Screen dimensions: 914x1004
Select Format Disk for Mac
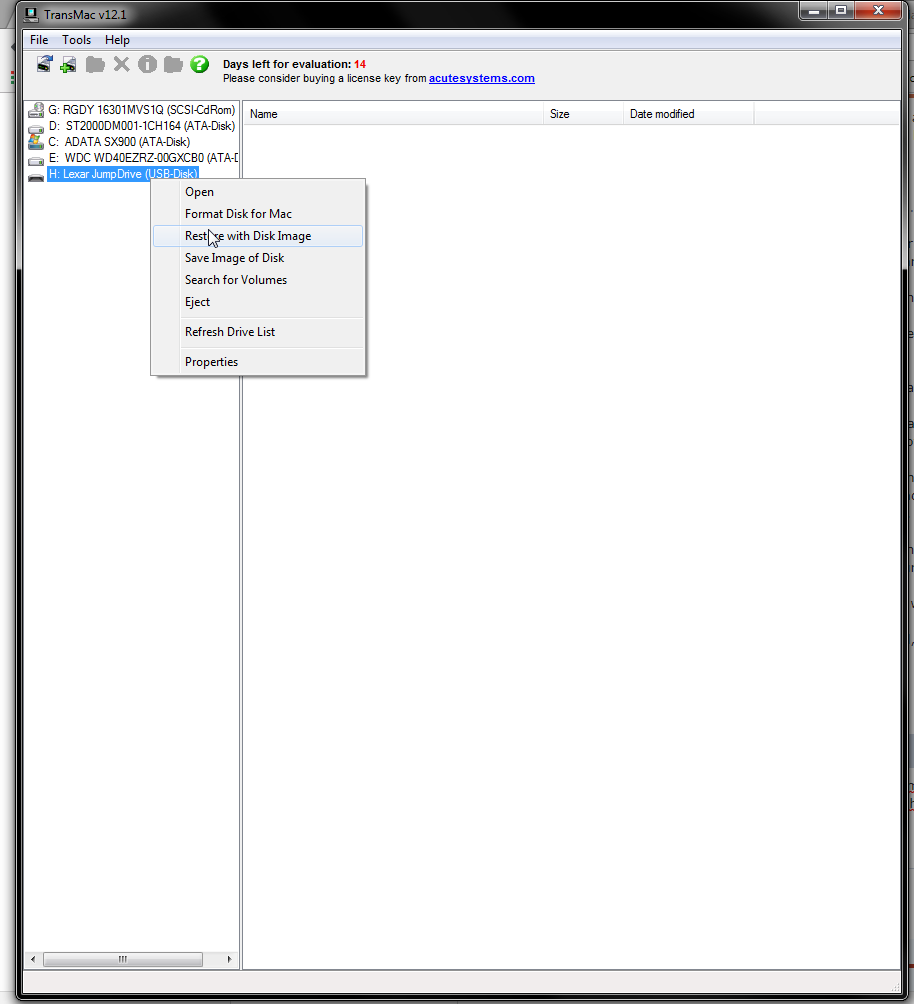[258, 214]
